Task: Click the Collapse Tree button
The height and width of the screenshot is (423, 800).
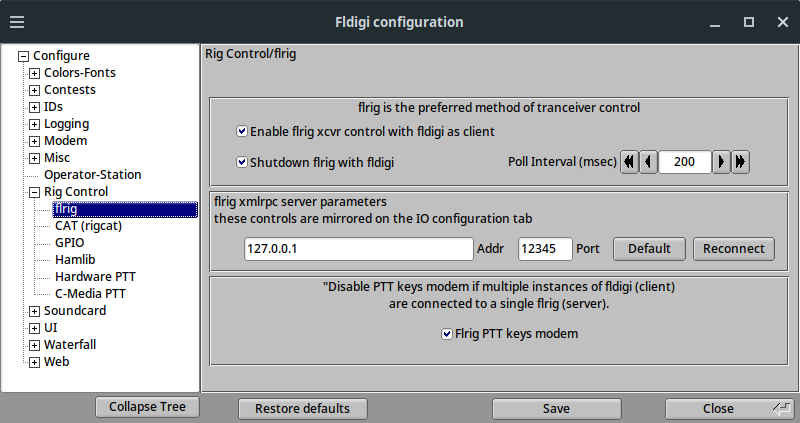Action: (147, 407)
